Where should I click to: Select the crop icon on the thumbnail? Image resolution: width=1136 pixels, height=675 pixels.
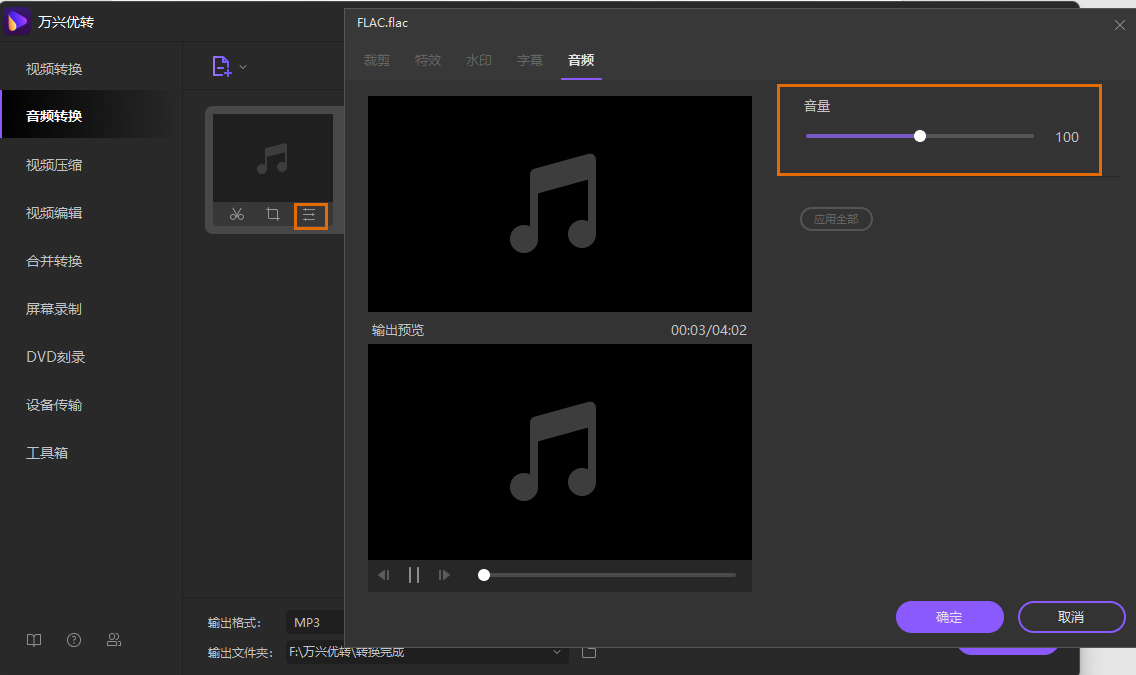(x=273, y=216)
